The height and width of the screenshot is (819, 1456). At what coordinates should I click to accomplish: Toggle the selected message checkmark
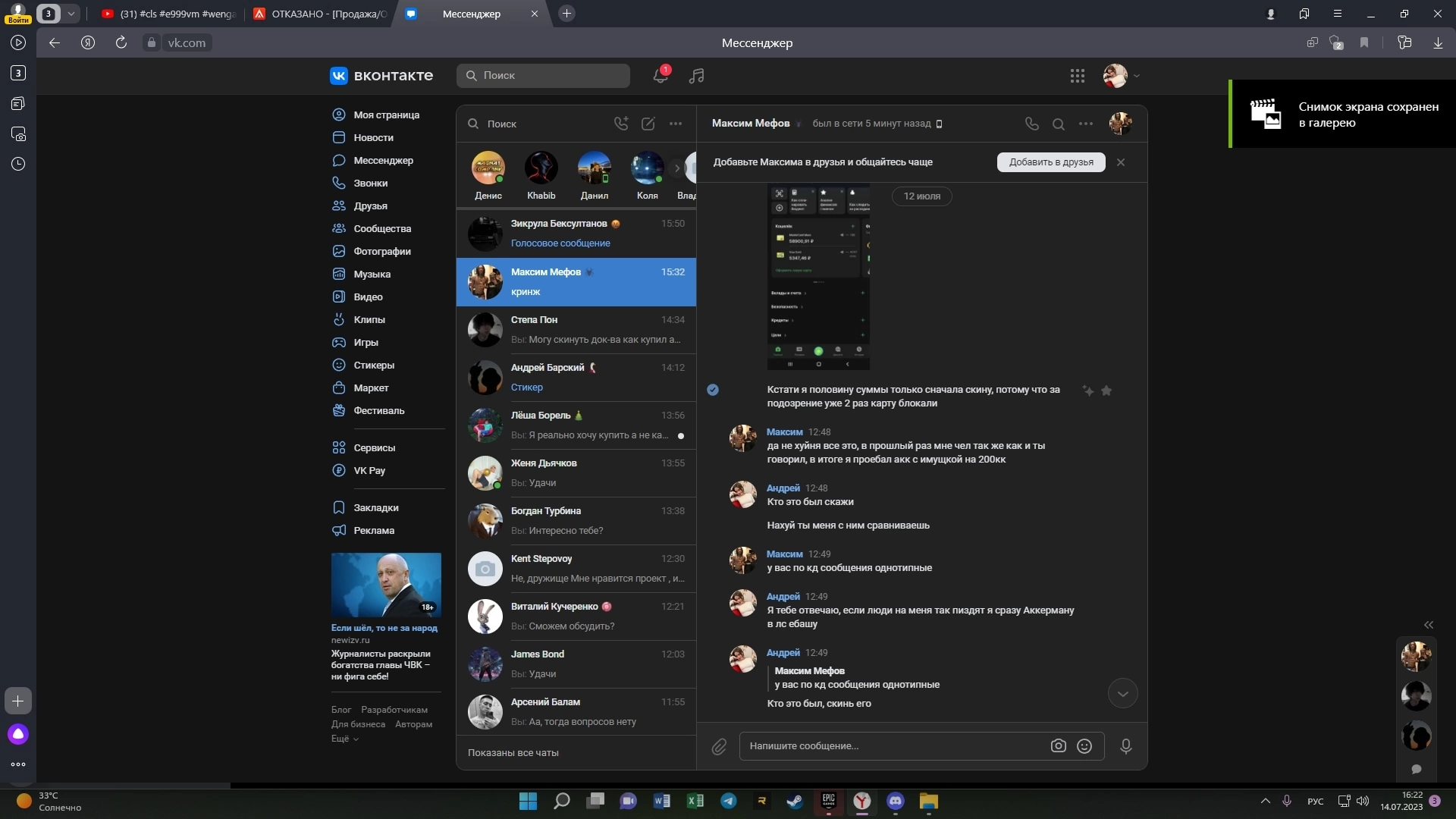pyautogui.click(x=713, y=390)
